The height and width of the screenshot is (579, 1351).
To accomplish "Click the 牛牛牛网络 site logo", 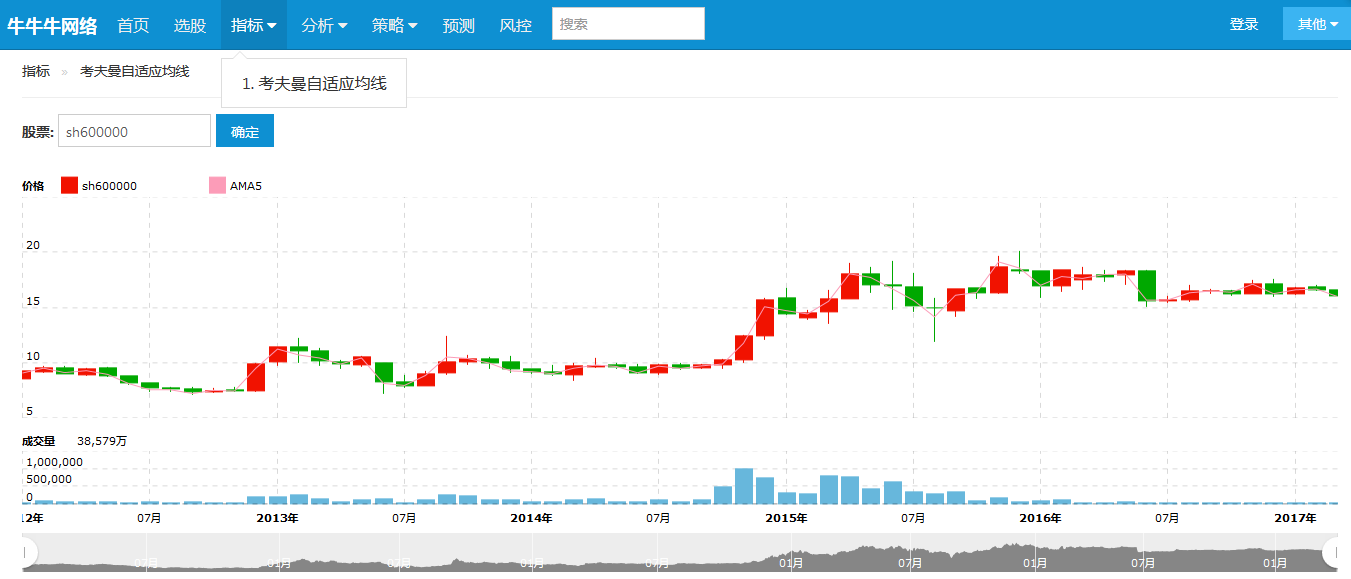I will pos(52,26).
